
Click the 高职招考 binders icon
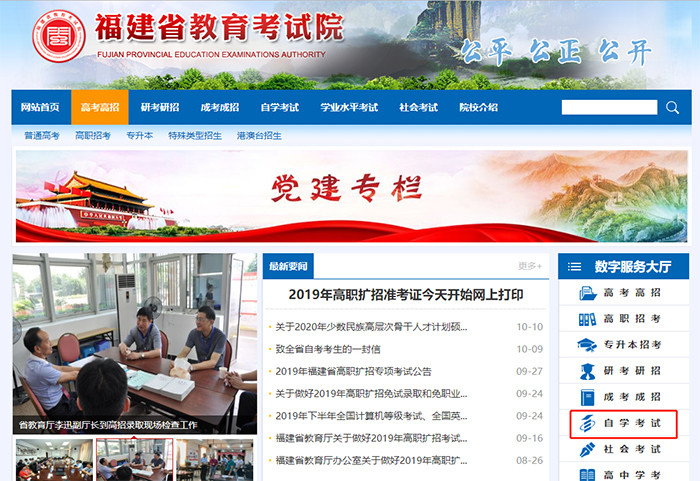587,319
